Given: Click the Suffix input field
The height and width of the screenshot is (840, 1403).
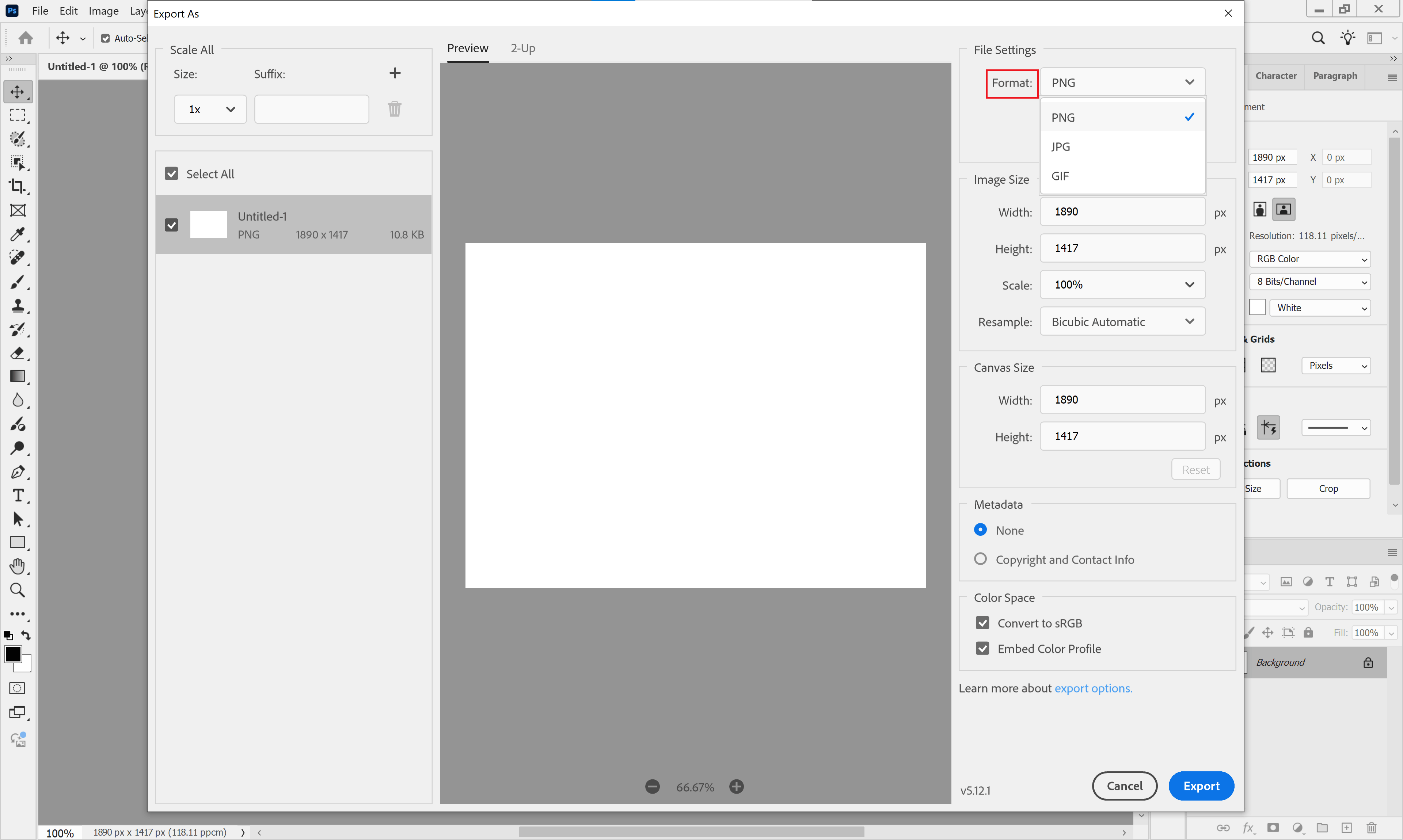Looking at the screenshot, I should point(311,109).
